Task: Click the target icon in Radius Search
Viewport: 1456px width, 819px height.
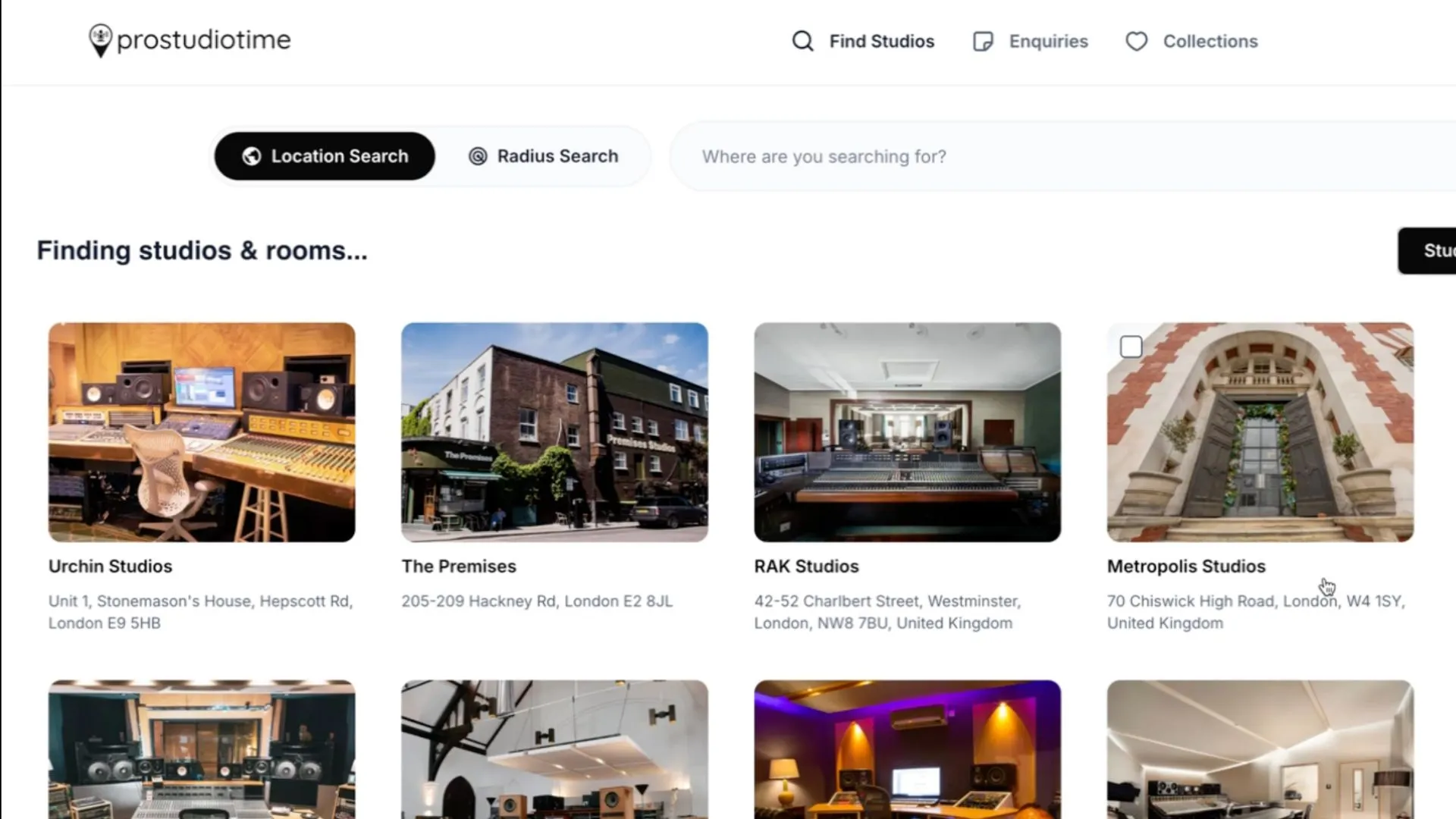Action: click(x=478, y=156)
